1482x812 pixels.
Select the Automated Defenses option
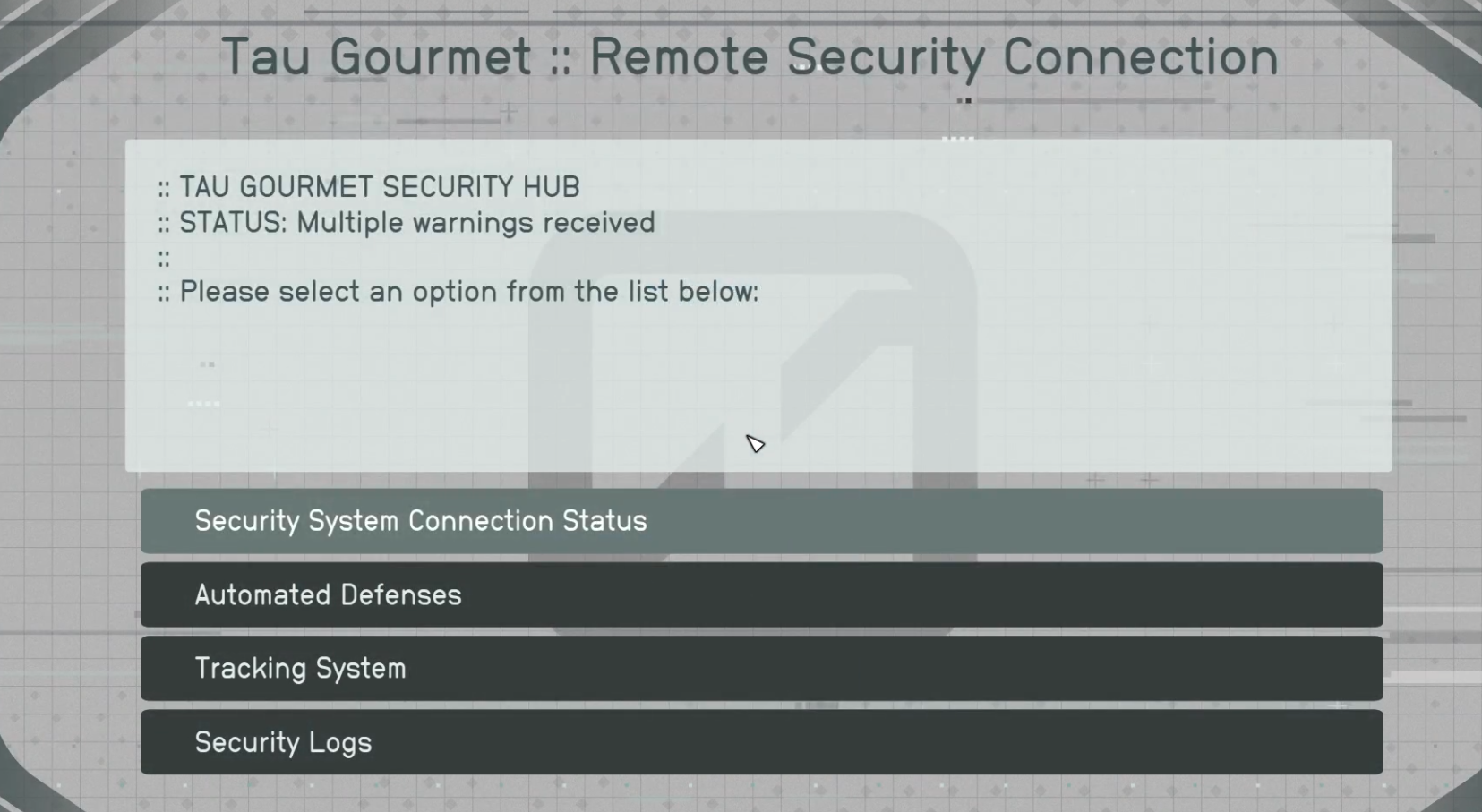click(x=761, y=595)
